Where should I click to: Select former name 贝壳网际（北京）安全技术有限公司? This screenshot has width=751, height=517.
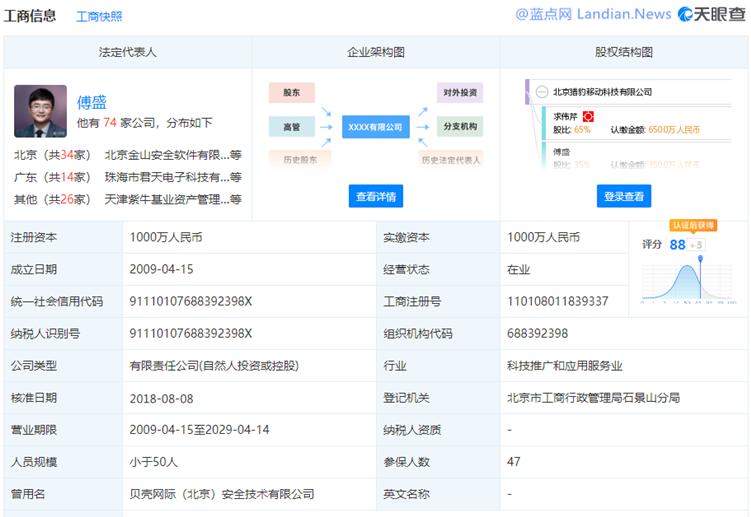coord(222,494)
